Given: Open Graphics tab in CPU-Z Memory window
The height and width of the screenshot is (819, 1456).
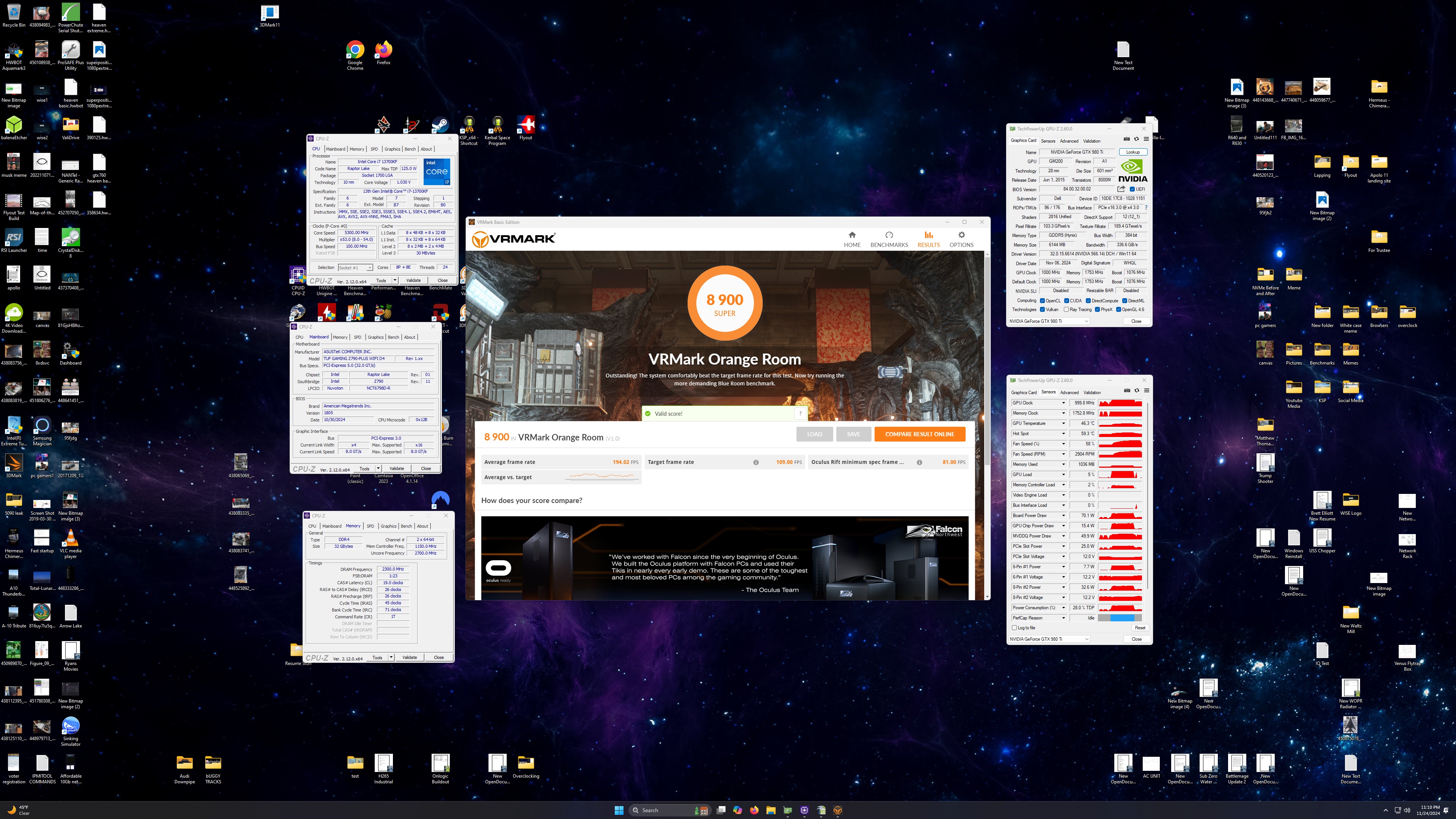Looking at the screenshot, I should click(x=388, y=526).
